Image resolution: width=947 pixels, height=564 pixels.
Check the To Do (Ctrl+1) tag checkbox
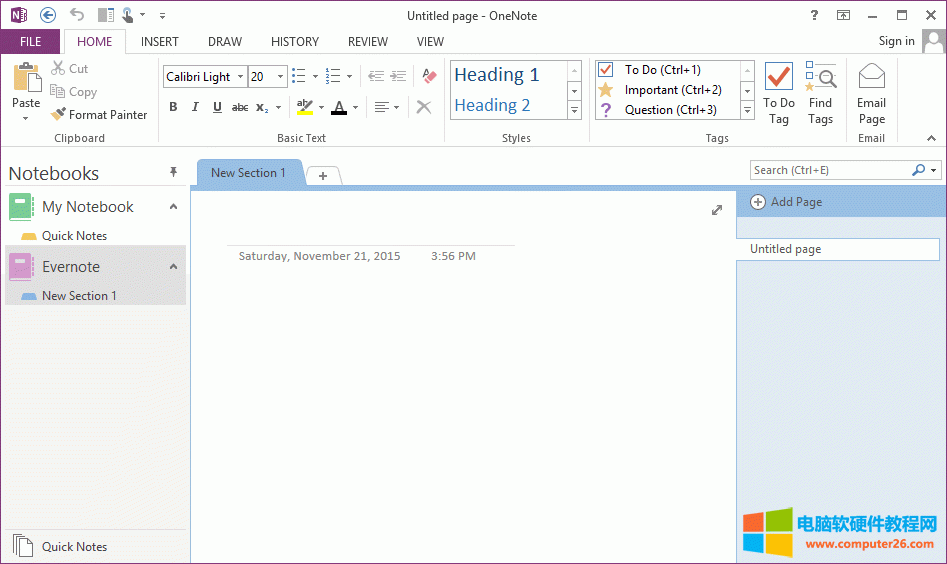pos(605,70)
